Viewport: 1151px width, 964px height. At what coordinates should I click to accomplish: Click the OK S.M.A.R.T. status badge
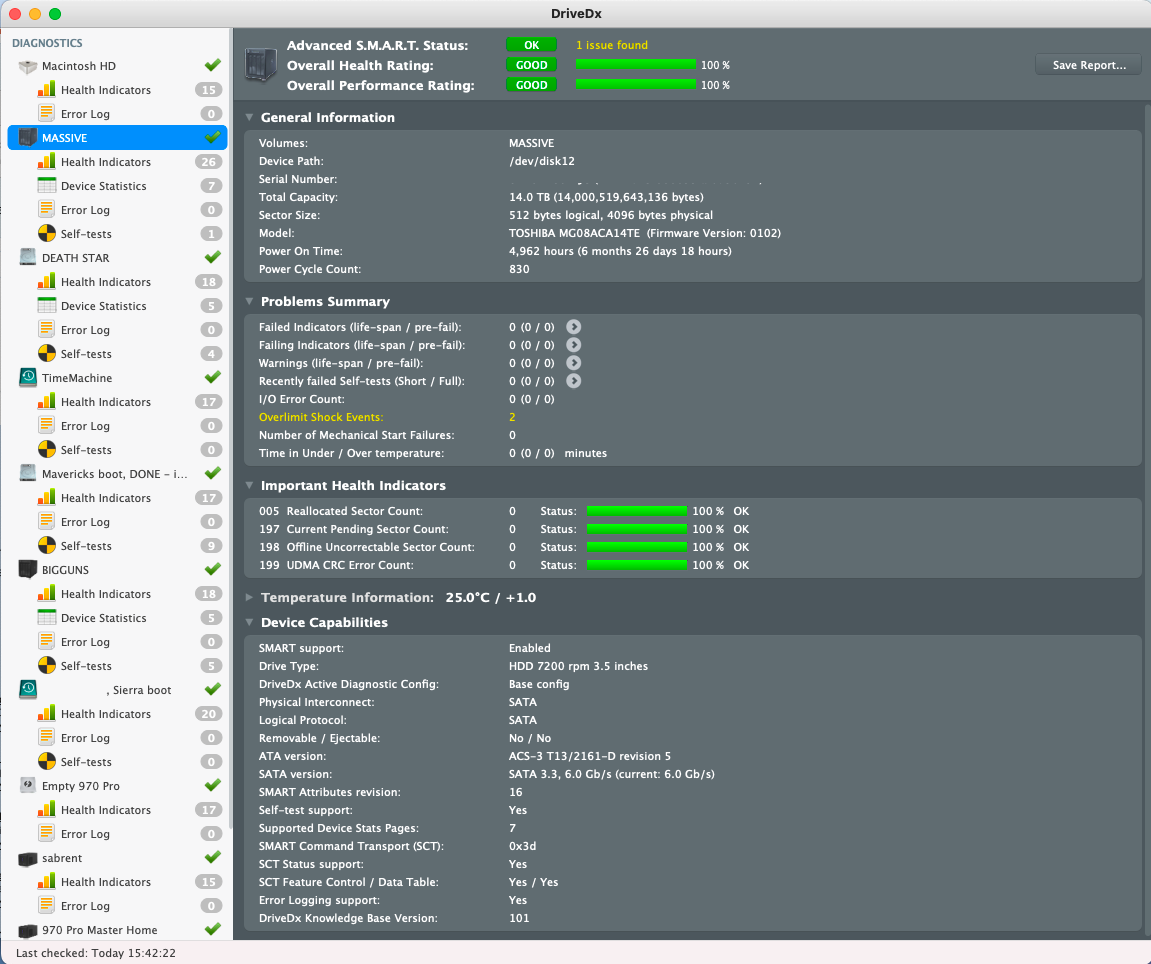[x=531, y=45]
